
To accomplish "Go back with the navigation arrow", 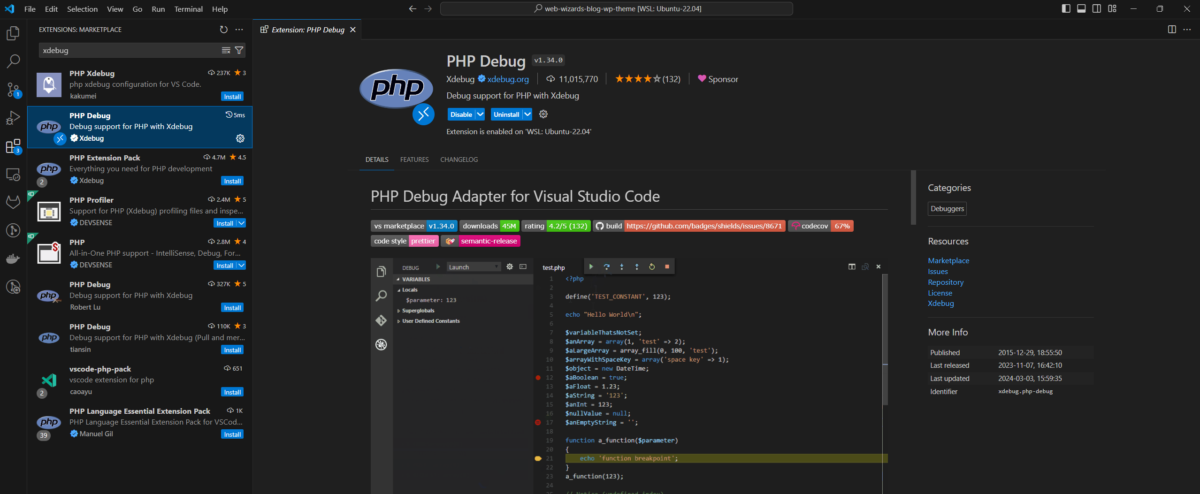I will pos(413,8).
